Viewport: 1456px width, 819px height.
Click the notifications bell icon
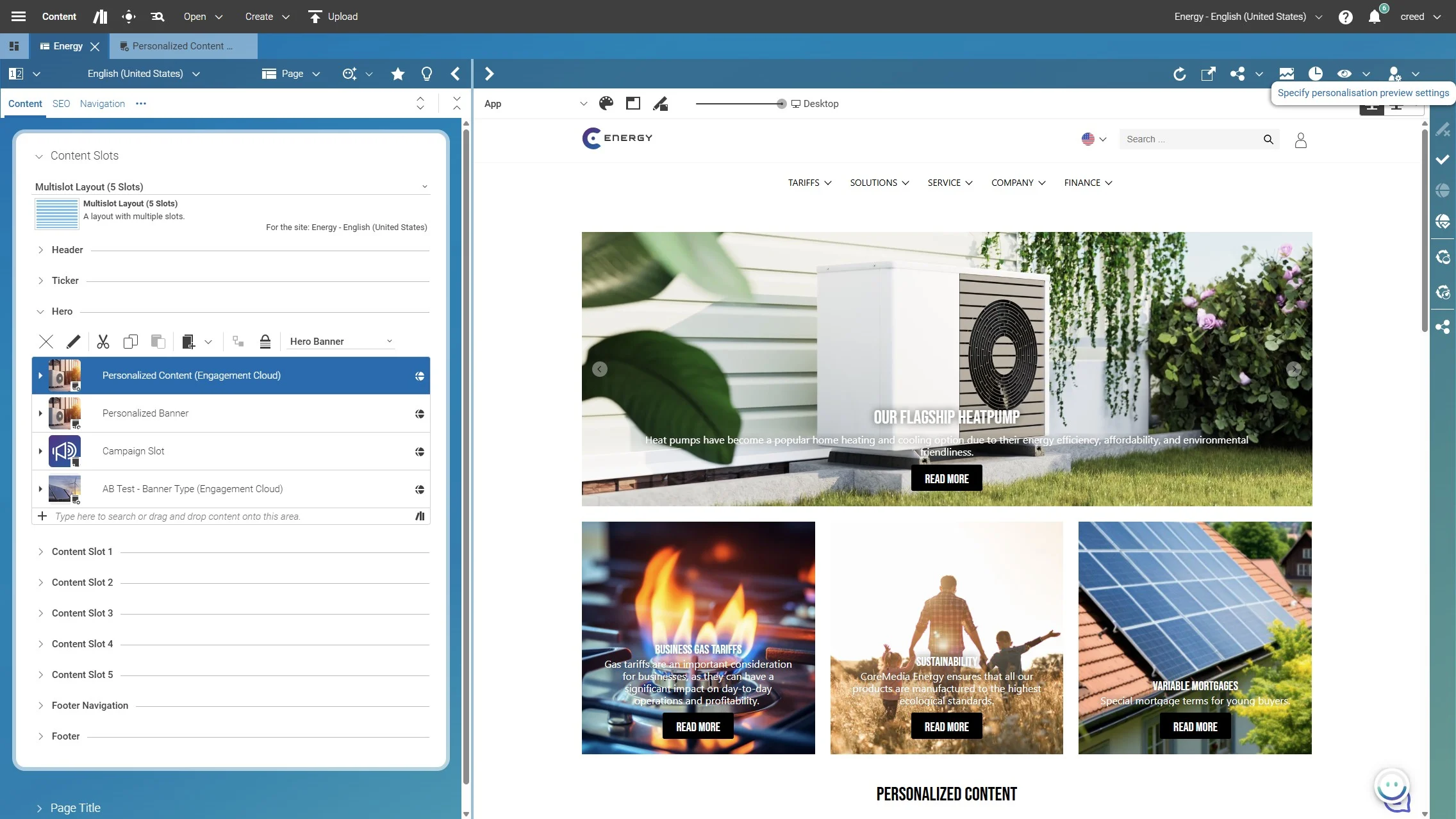point(1374,17)
